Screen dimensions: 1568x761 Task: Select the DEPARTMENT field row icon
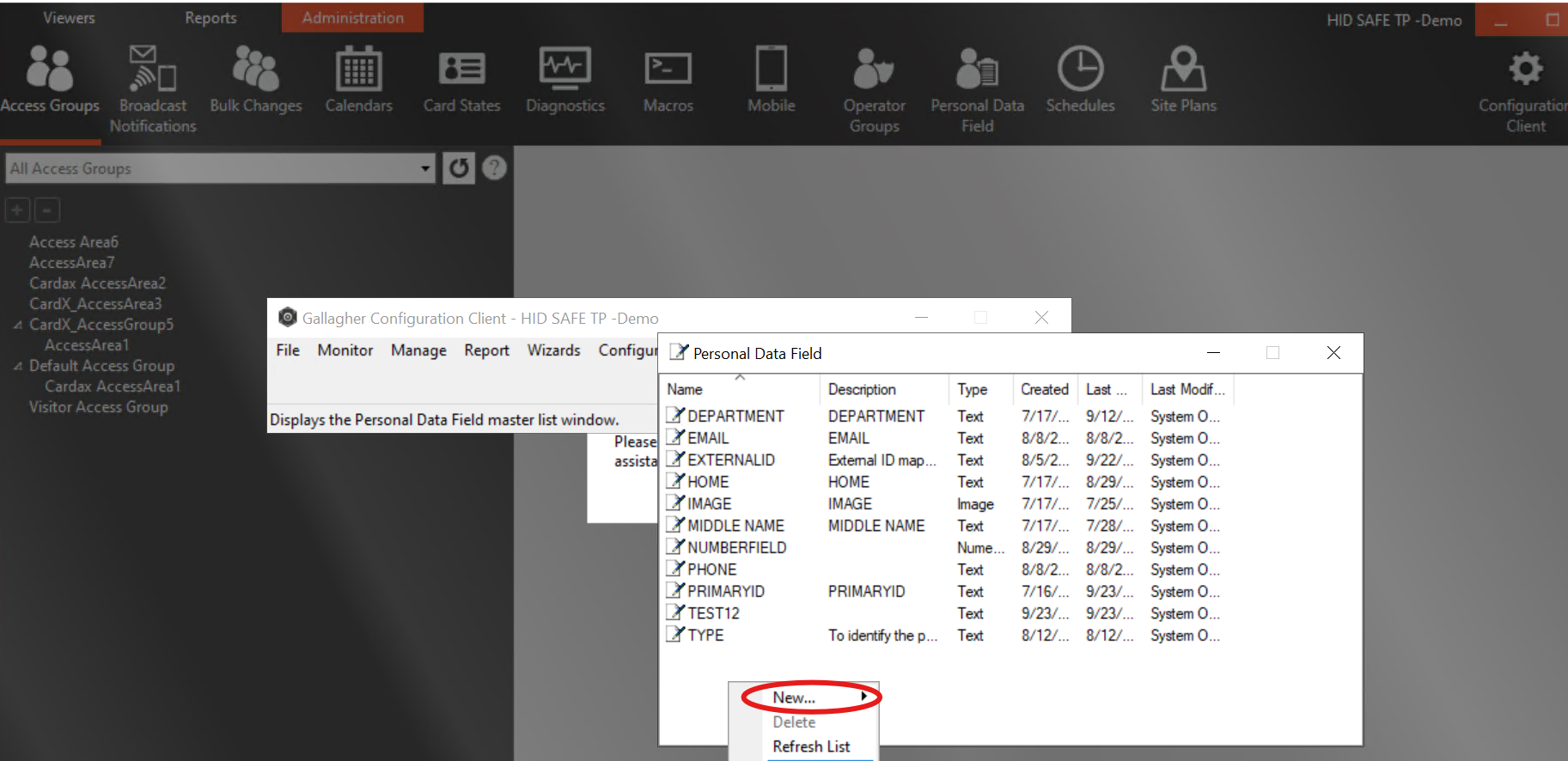click(676, 416)
